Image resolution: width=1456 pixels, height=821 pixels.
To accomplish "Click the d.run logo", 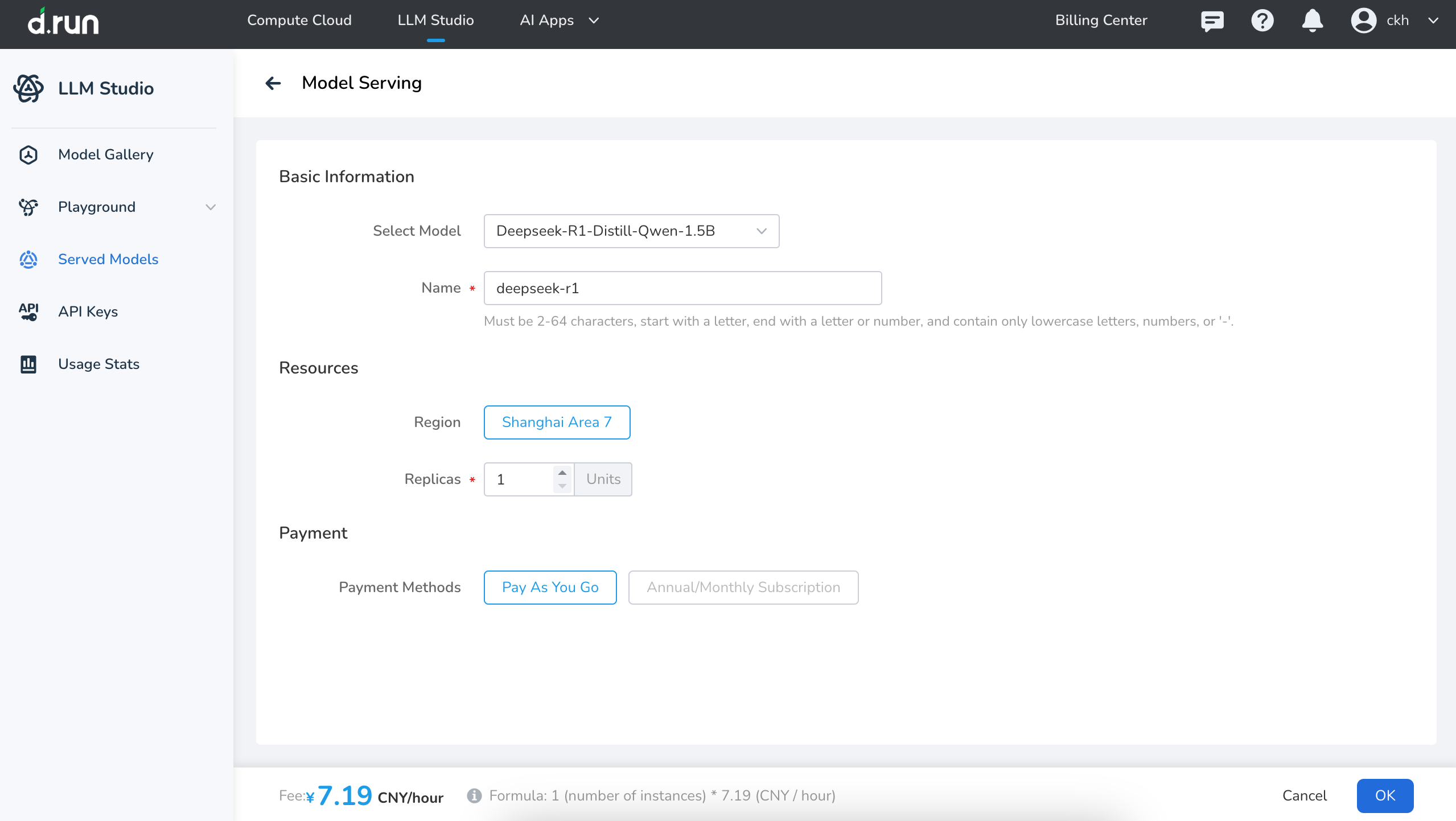I will pos(63,22).
